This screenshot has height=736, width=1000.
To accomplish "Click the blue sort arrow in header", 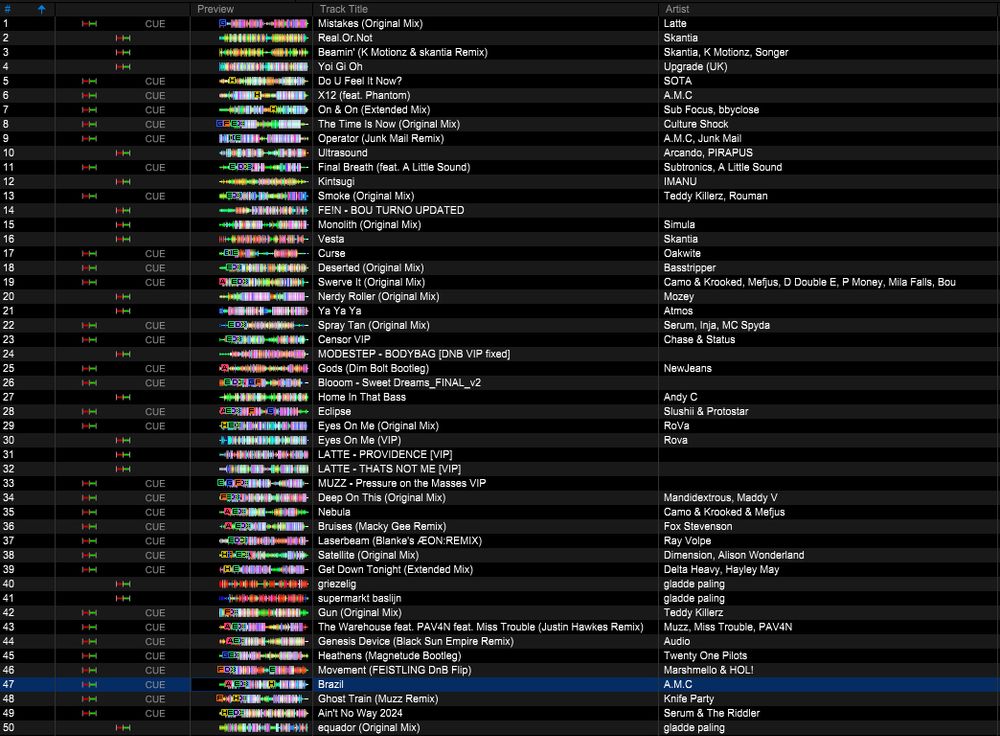I will (x=41, y=9).
